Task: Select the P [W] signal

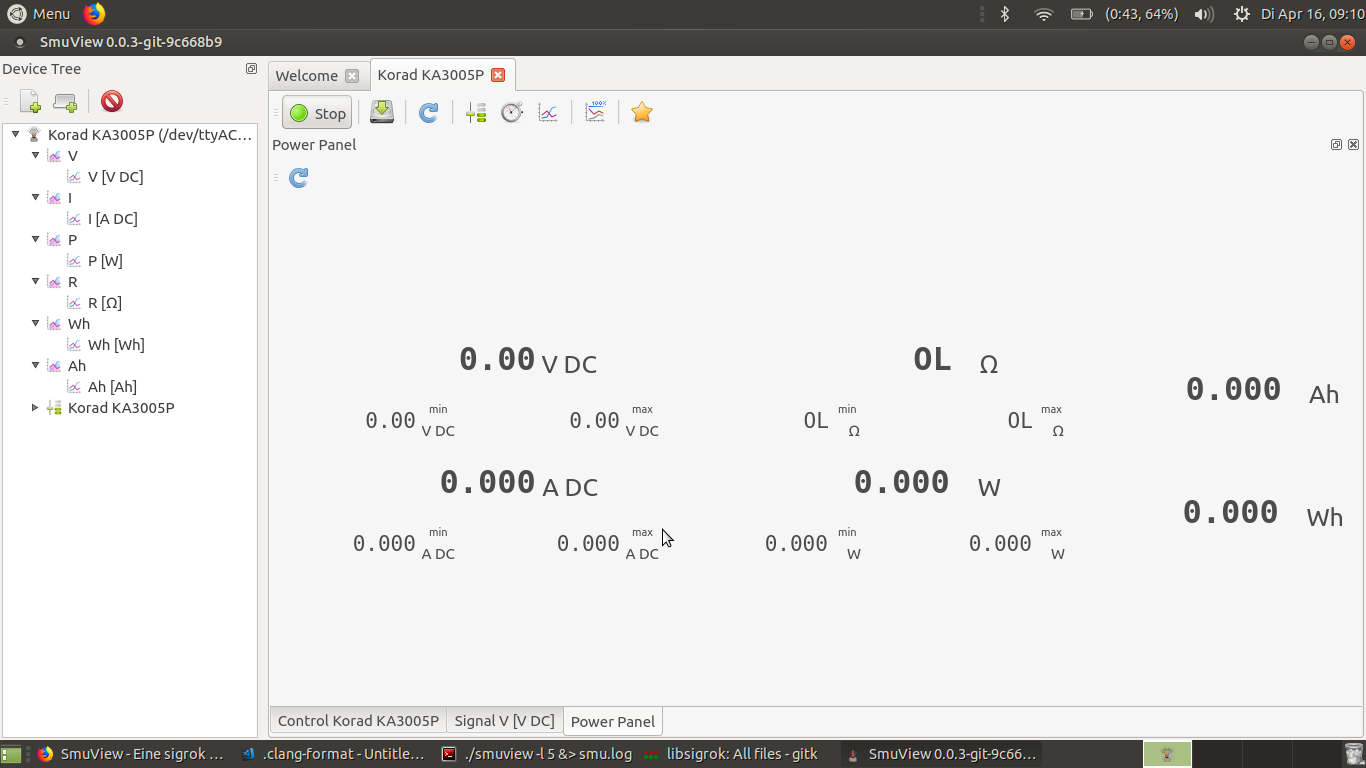Action: pyautogui.click(x=105, y=261)
